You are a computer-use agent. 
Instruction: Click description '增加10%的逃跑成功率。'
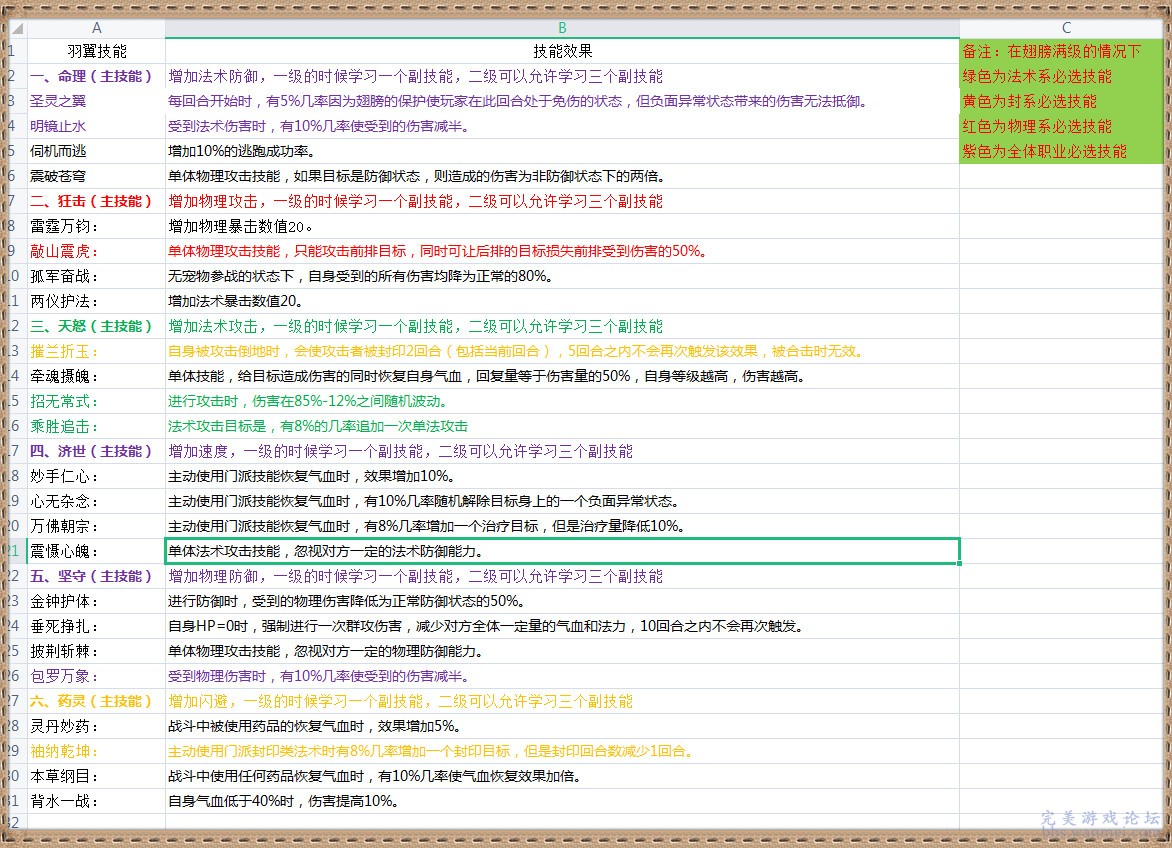(562, 151)
